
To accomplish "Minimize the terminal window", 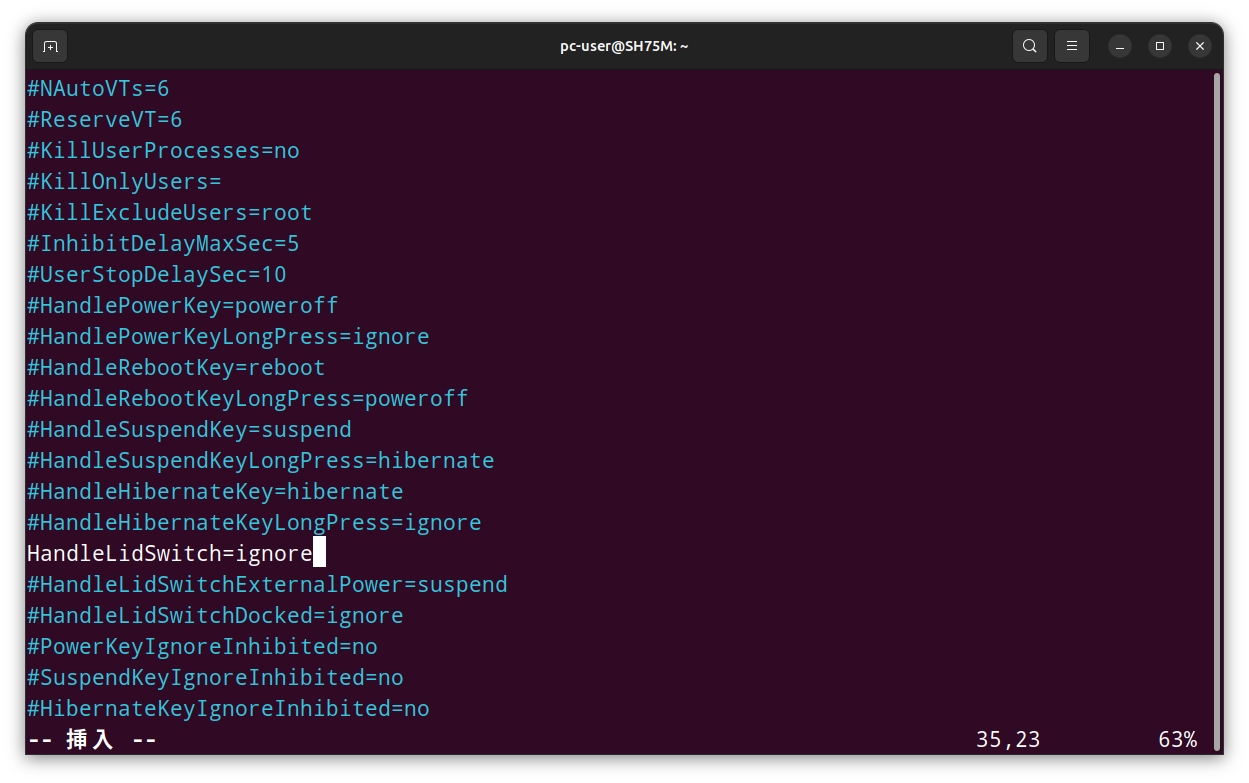I will 1120,46.
